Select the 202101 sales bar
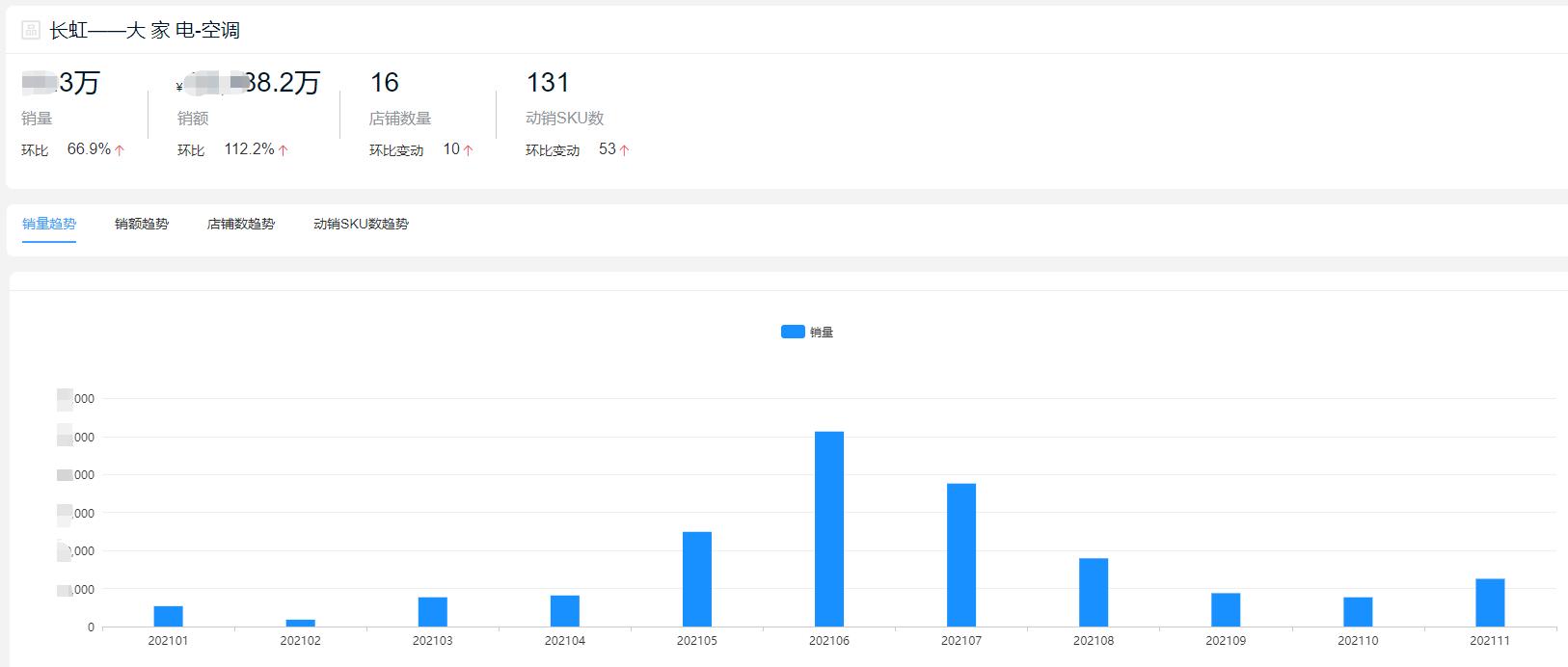Viewport: 1568px width, 667px height. click(x=169, y=617)
